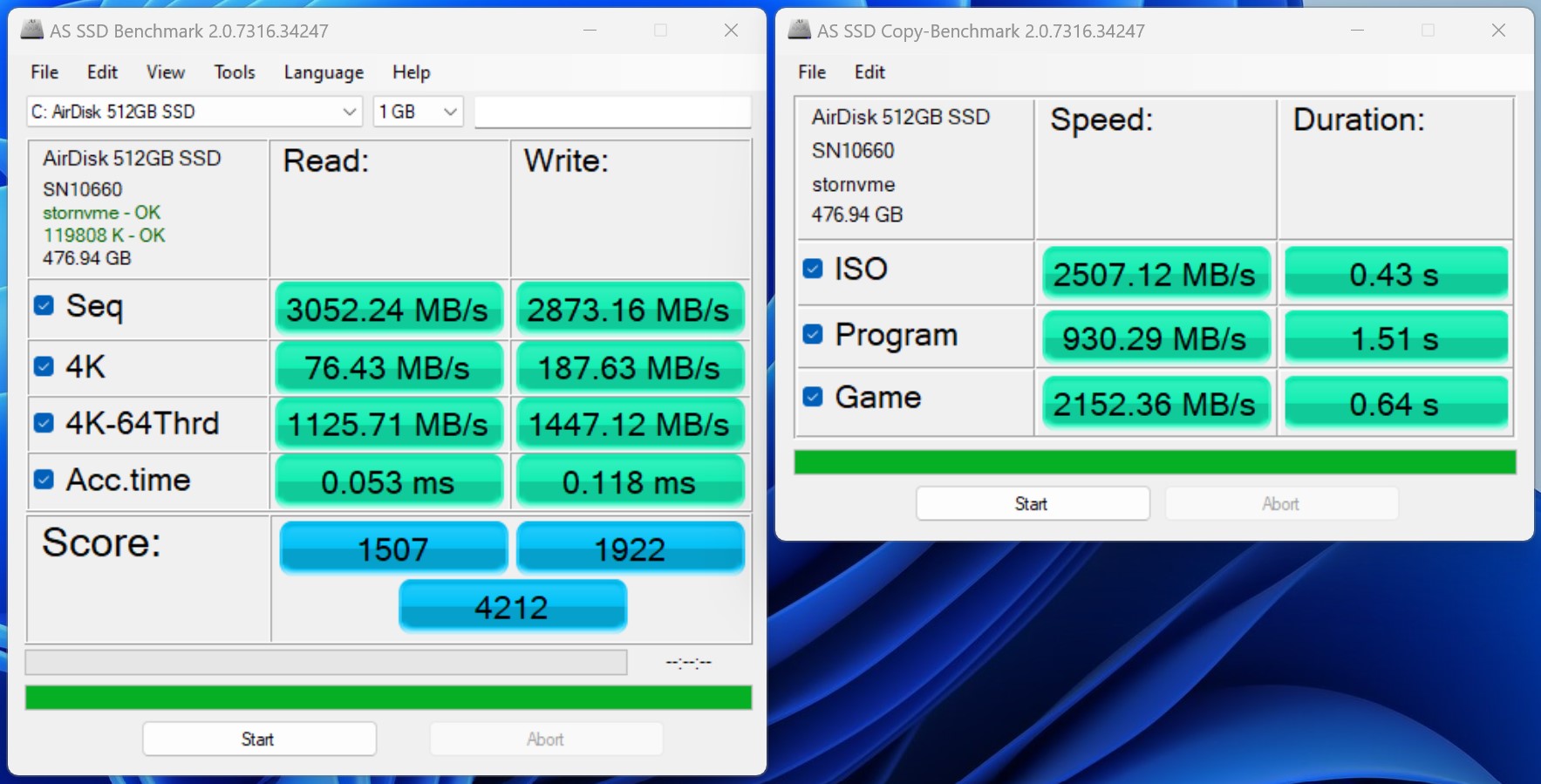Click the read score 1507
The height and width of the screenshot is (784, 1541).
point(393,549)
